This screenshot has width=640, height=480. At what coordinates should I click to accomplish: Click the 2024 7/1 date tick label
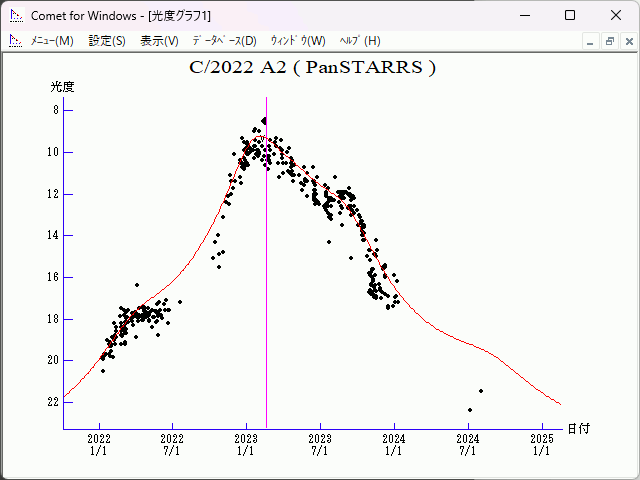pos(468,445)
